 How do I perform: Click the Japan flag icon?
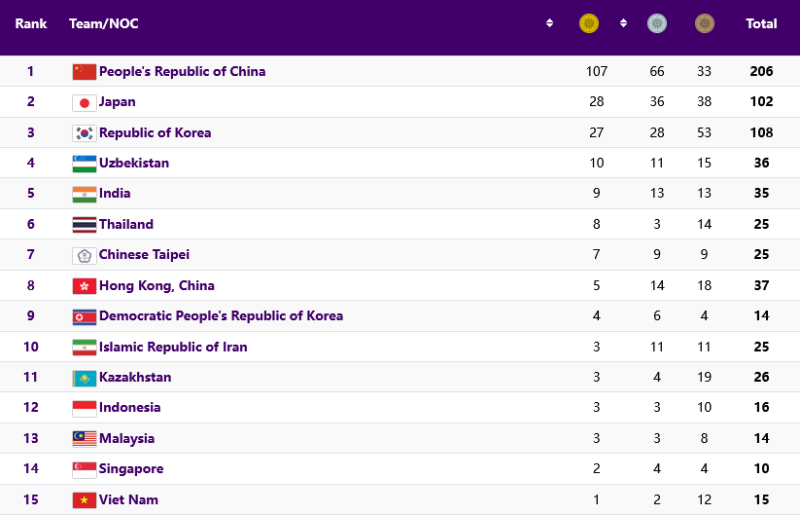coord(84,103)
